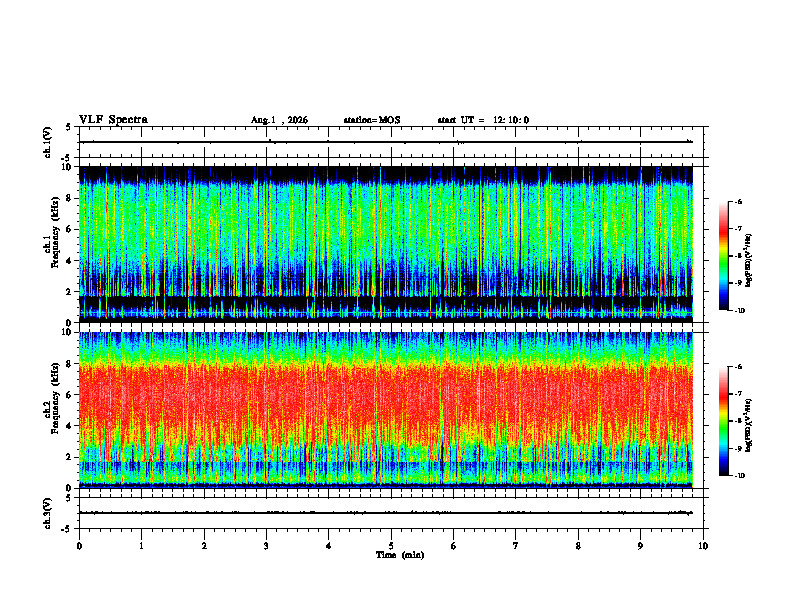
Task: Click the "2" kHz tick of ch.1 spectrogram
Action: (x=70, y=291)
